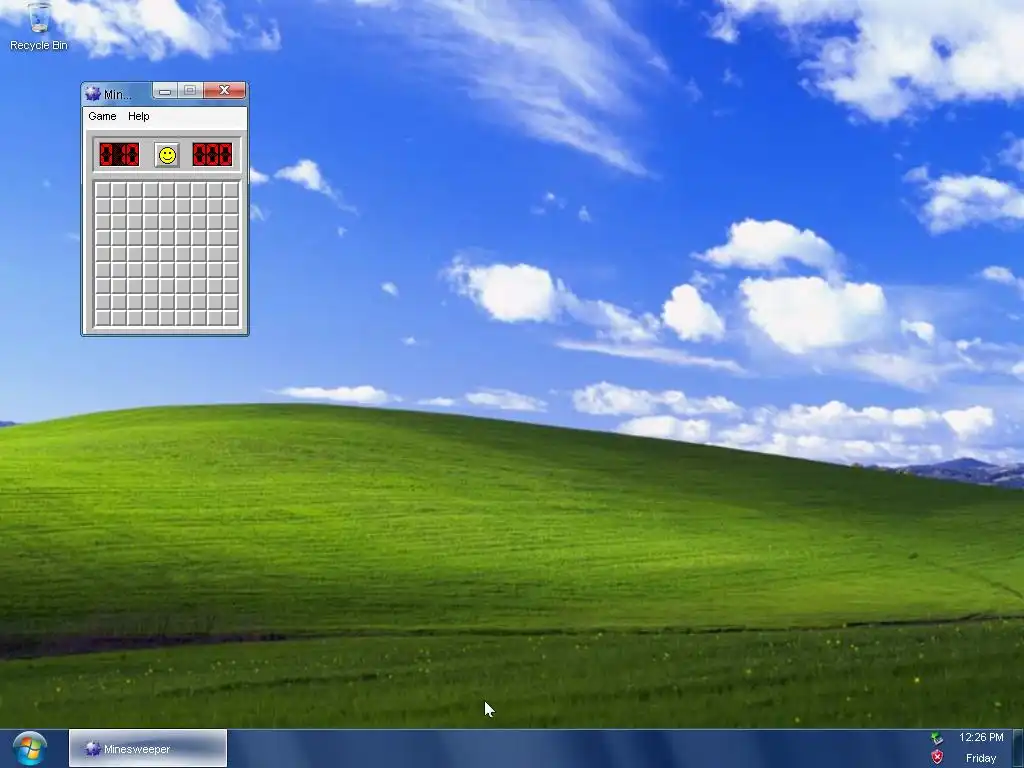Open the Game menu in Minesweeper
The image size is (1024, 768).
click(x=103, y=116)
